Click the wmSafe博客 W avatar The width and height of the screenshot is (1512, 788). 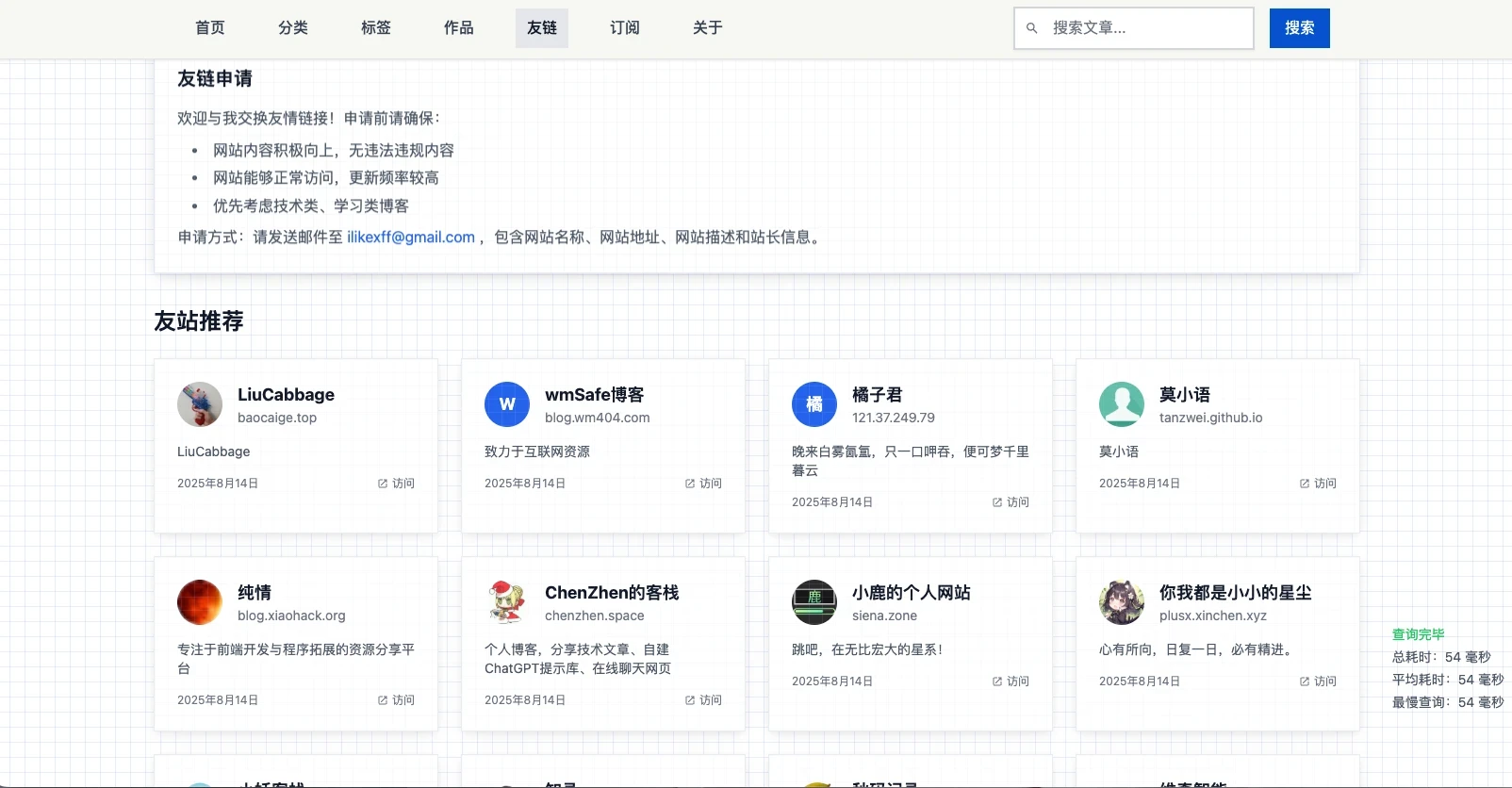(507, 404)
